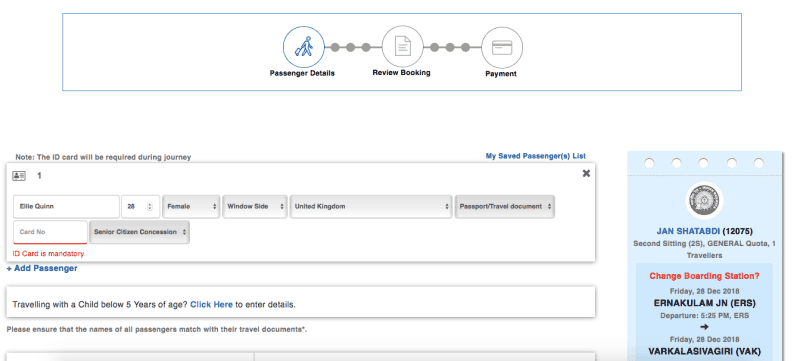Click 'Departure: 5:25 PM, ERS' text
Screen dimensions: 800x361
point(705,316)
